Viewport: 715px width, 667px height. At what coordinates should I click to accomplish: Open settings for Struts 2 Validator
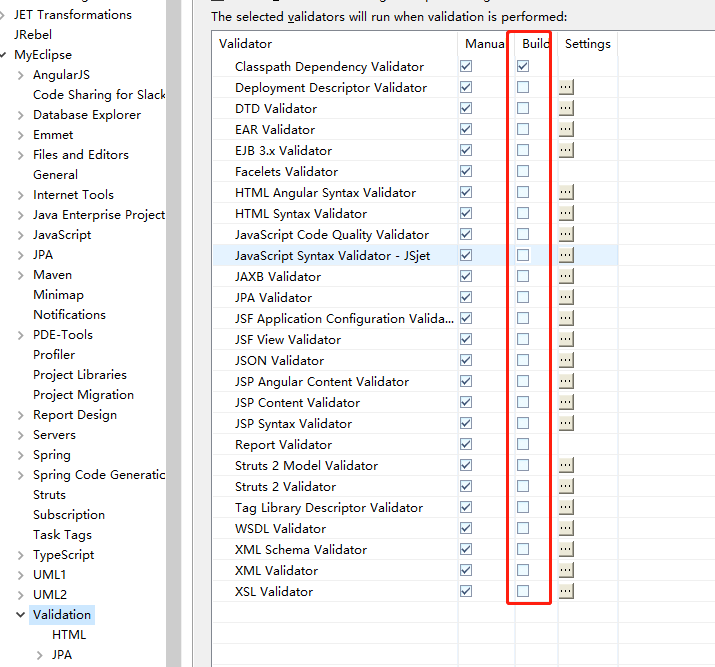click(x=566, y=486)
